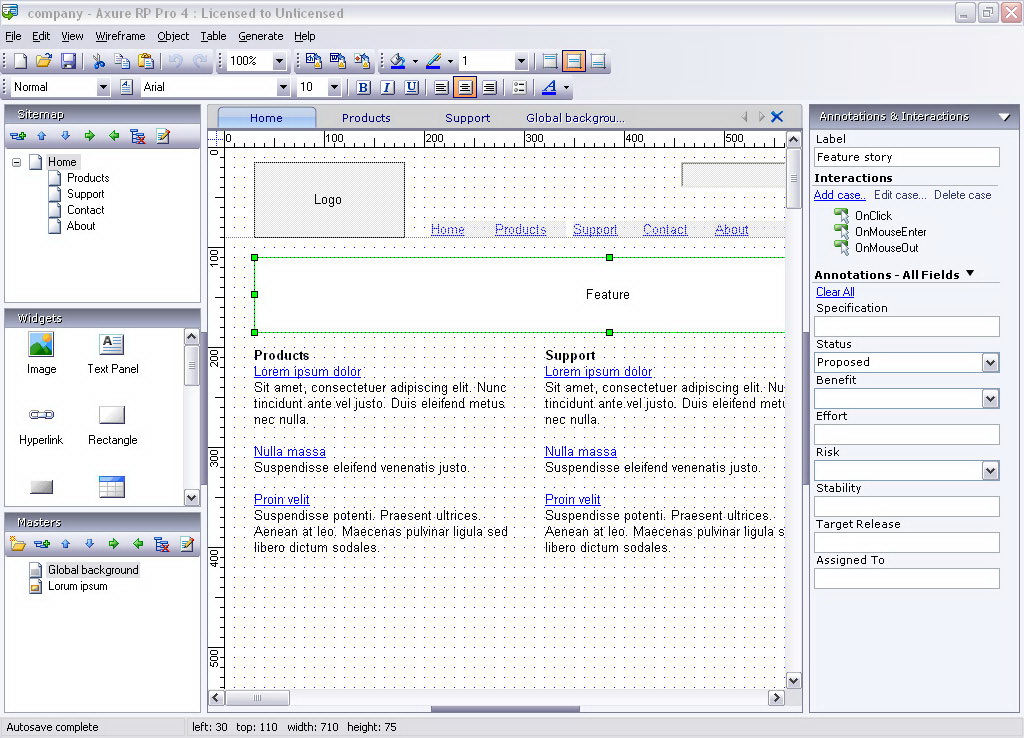1024x738 pixels.
Task: Collapse the Home node in Sitemap
Action: pos(17,162)
